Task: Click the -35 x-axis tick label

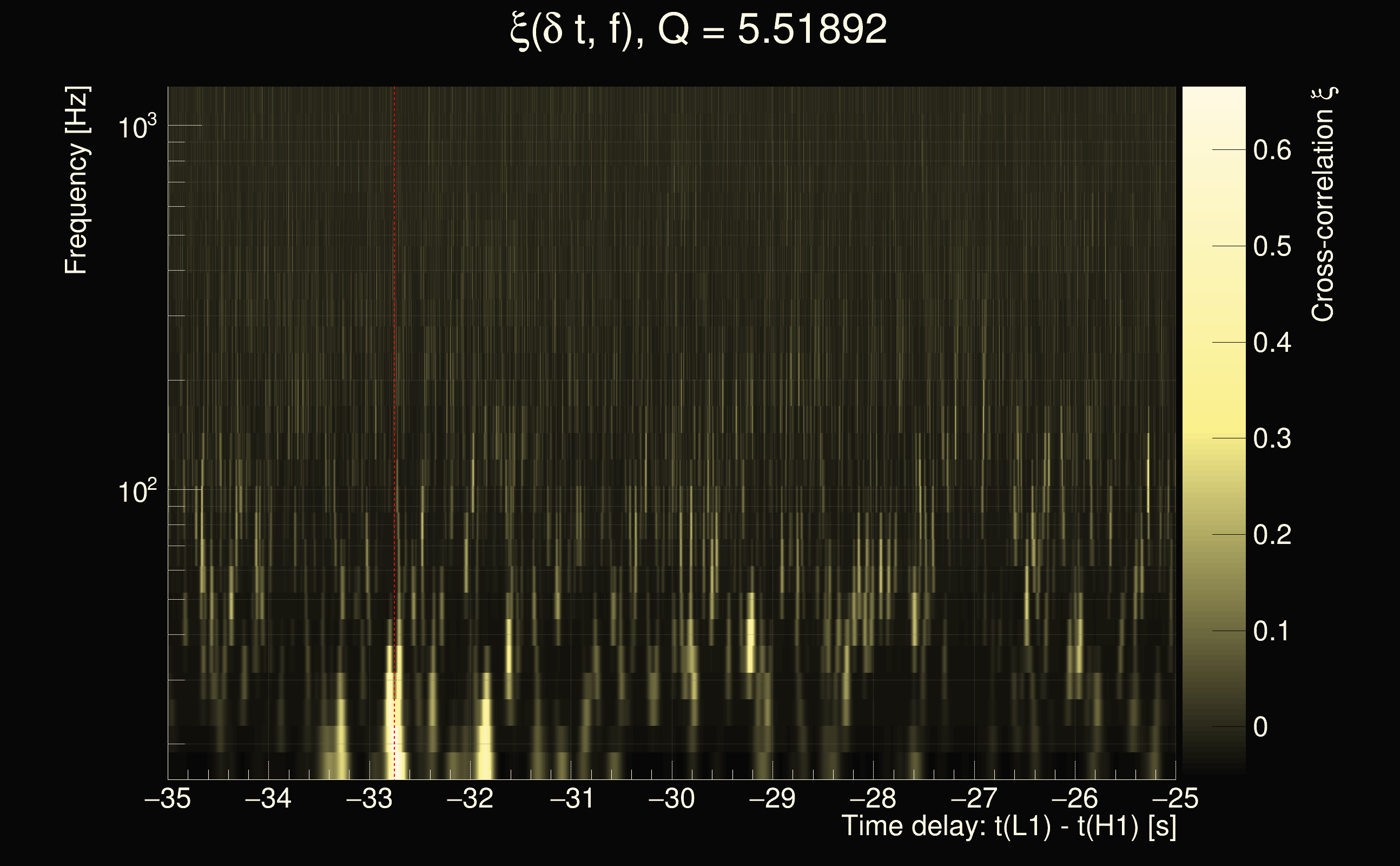Action: tap(168, 799)
